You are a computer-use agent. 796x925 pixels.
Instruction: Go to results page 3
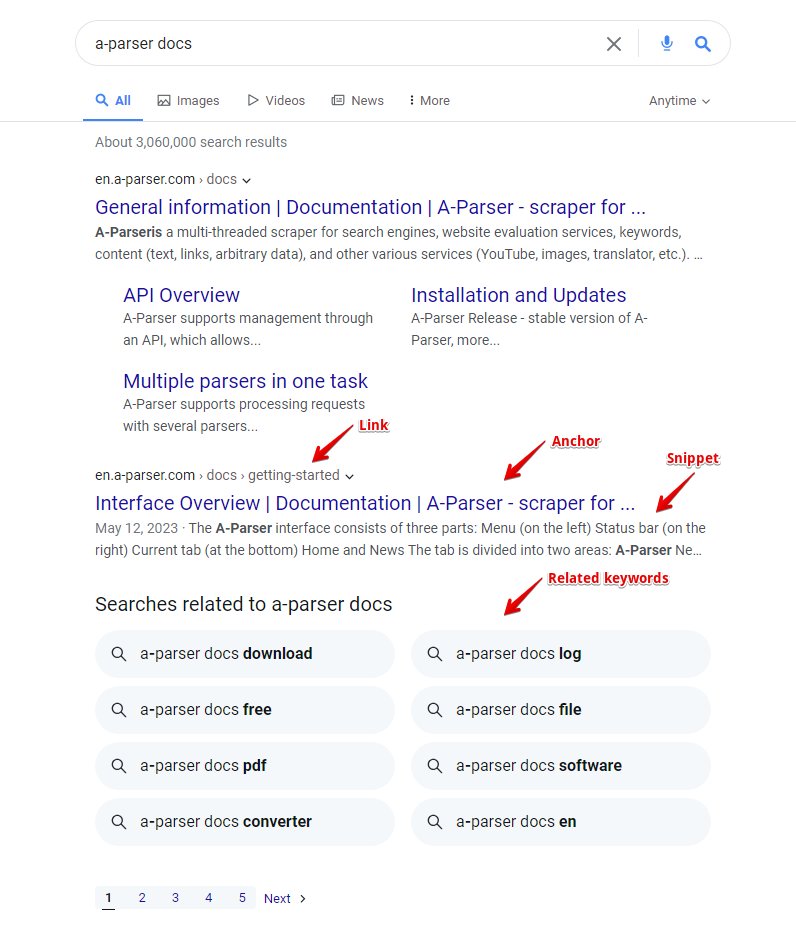[x=175, y=898]
